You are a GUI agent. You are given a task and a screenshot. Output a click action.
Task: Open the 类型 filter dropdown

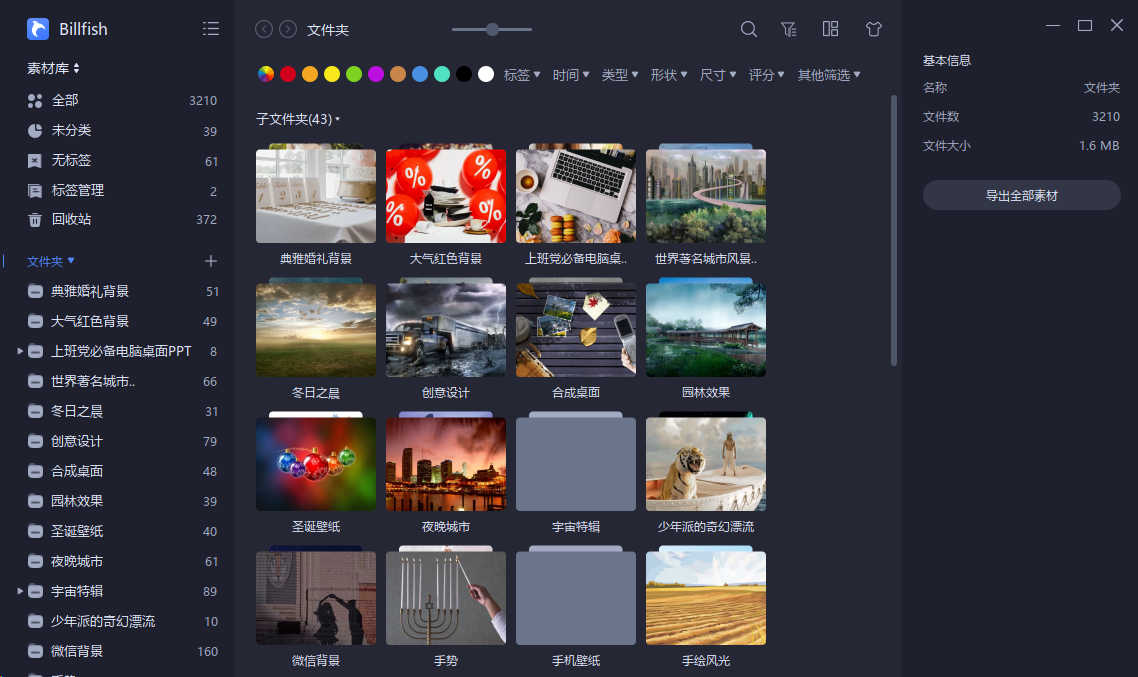pos(620,75)
